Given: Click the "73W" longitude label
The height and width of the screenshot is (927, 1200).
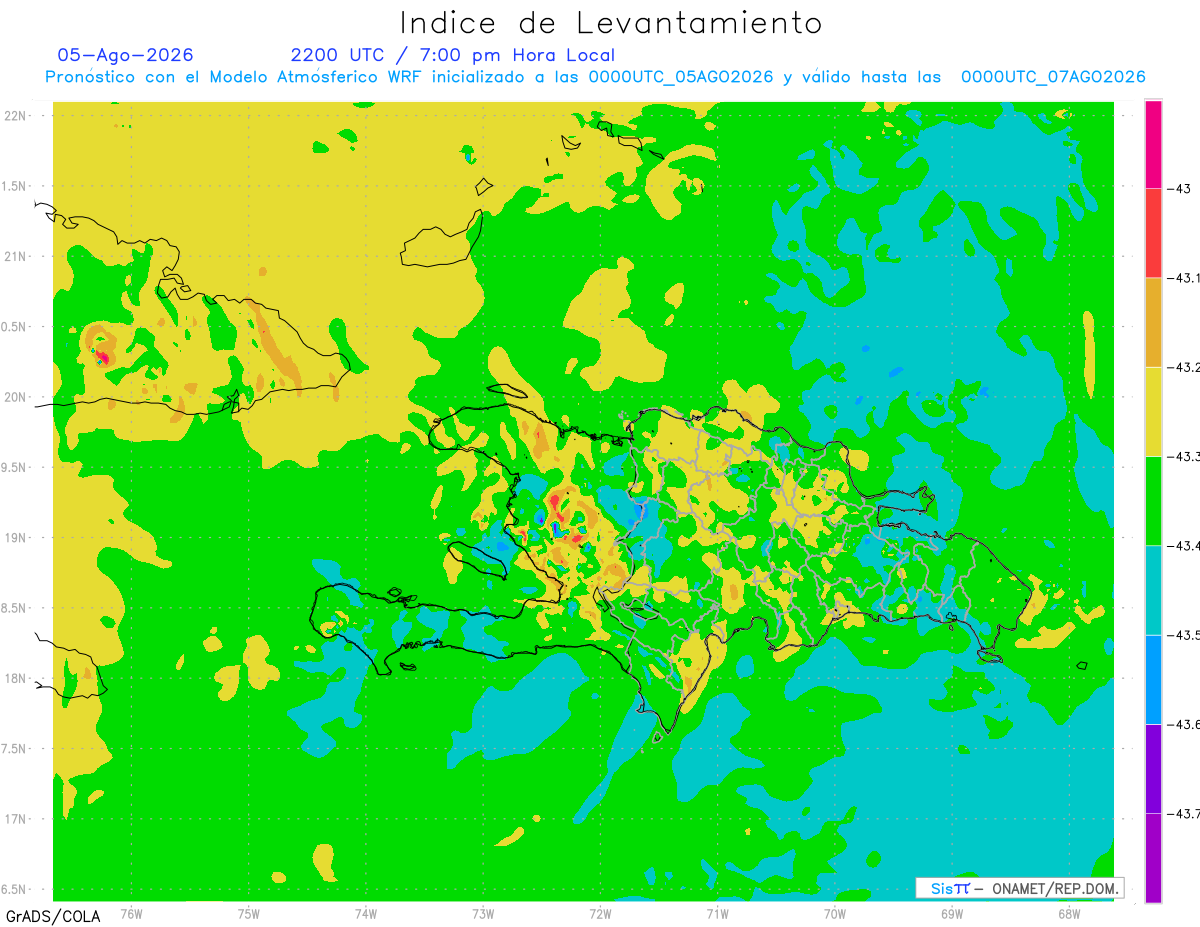Looking at the screenshot, I should coord(483,915).
